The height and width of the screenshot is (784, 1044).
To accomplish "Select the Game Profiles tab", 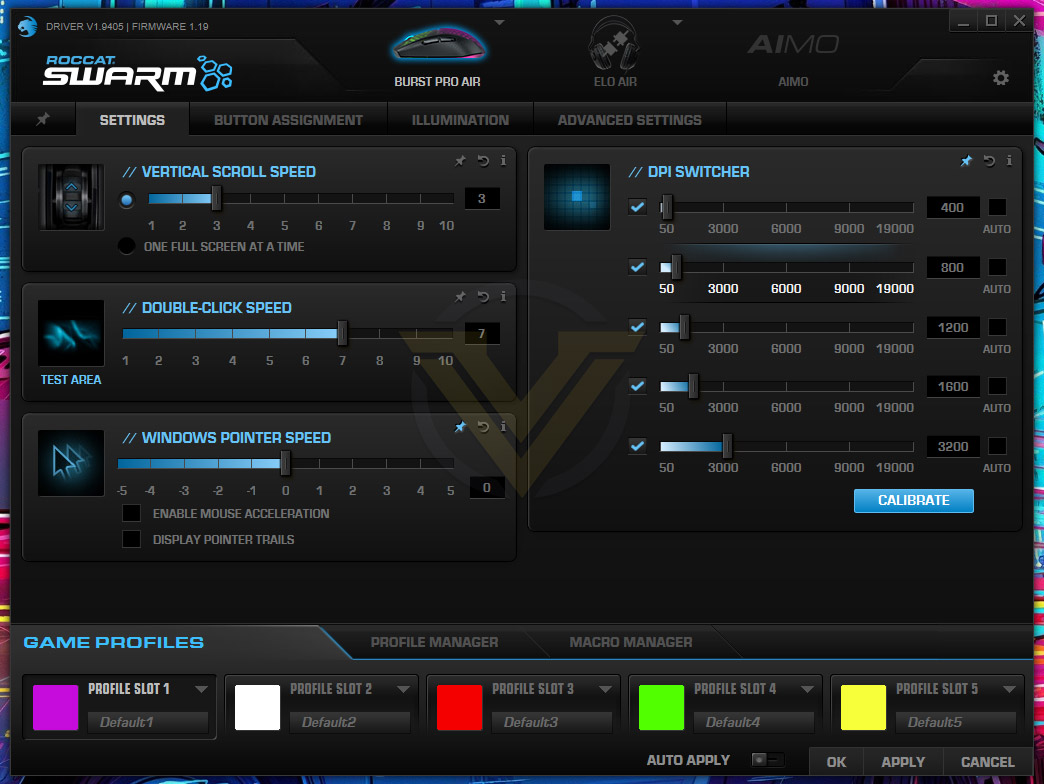I will point(114,642).
